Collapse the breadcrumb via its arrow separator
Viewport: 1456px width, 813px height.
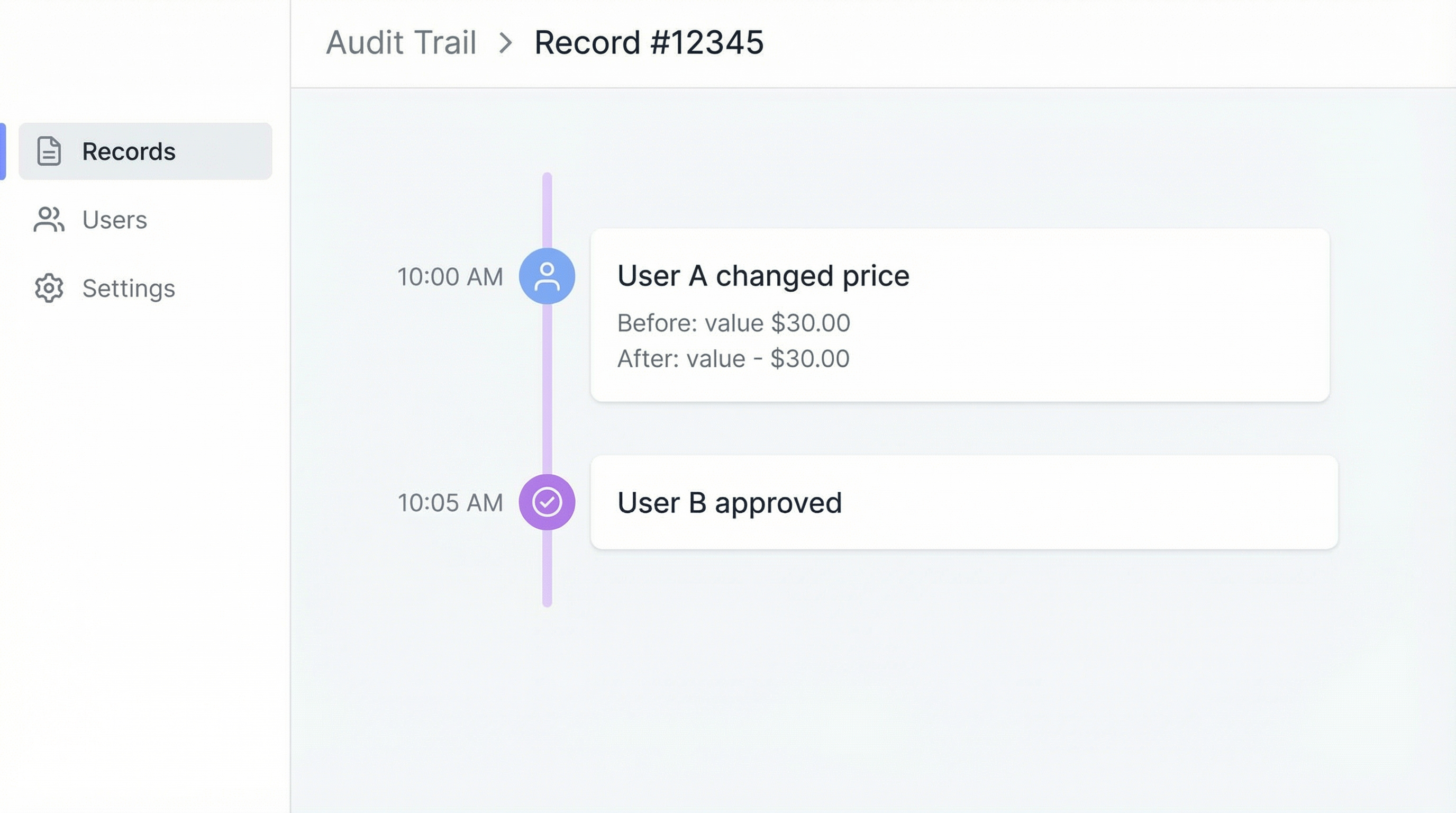(506, 43)
